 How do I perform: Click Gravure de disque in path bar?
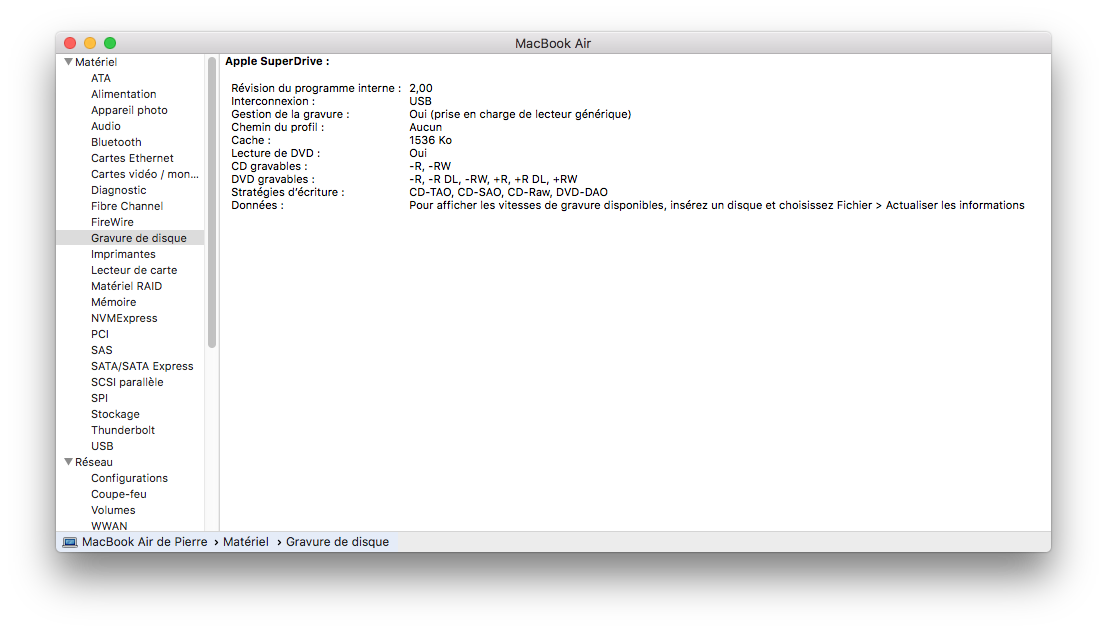337,542
